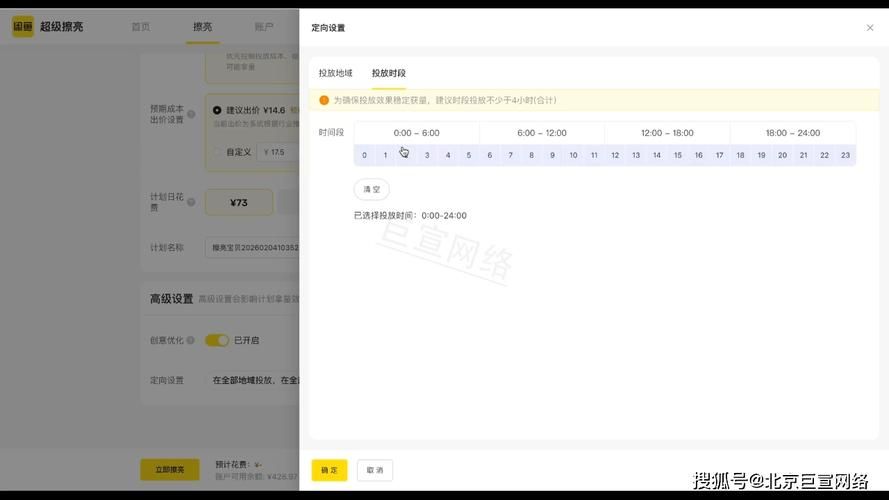Open the 账户 tab in background page
Image resolution: width=889 pixels, height=500 pixels.
[264, 27]
